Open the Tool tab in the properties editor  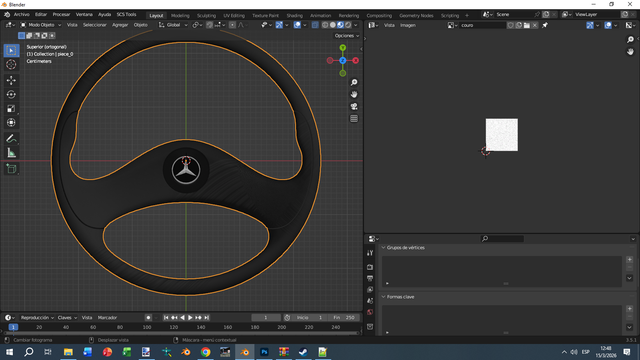point(370,253)
